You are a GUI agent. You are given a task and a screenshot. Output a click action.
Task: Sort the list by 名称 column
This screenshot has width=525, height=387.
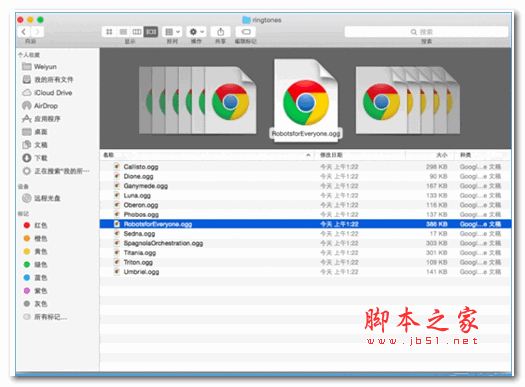pyautogui.click(x=207, y=155)
